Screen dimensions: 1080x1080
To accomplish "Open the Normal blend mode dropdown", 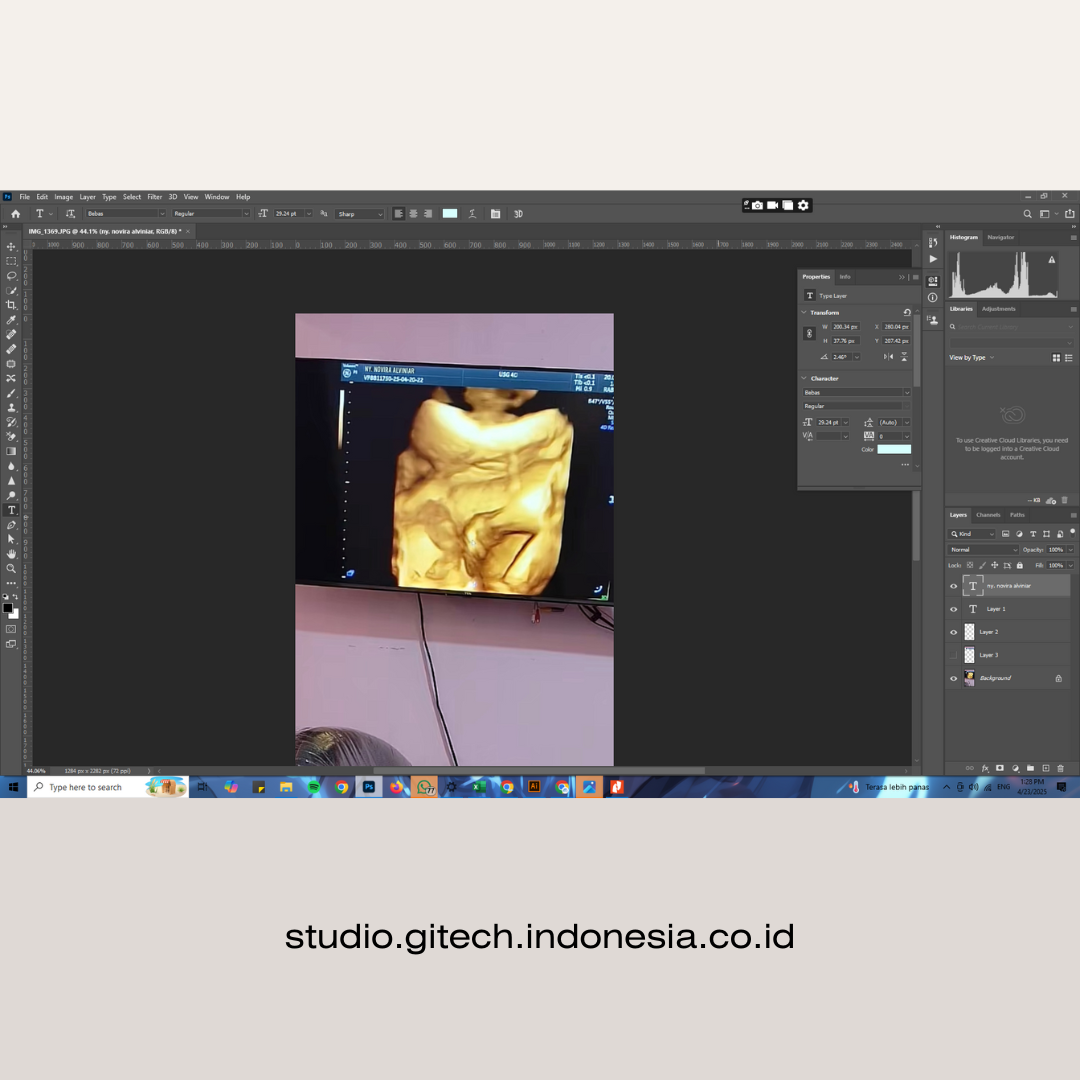I will tap(983, 550).
